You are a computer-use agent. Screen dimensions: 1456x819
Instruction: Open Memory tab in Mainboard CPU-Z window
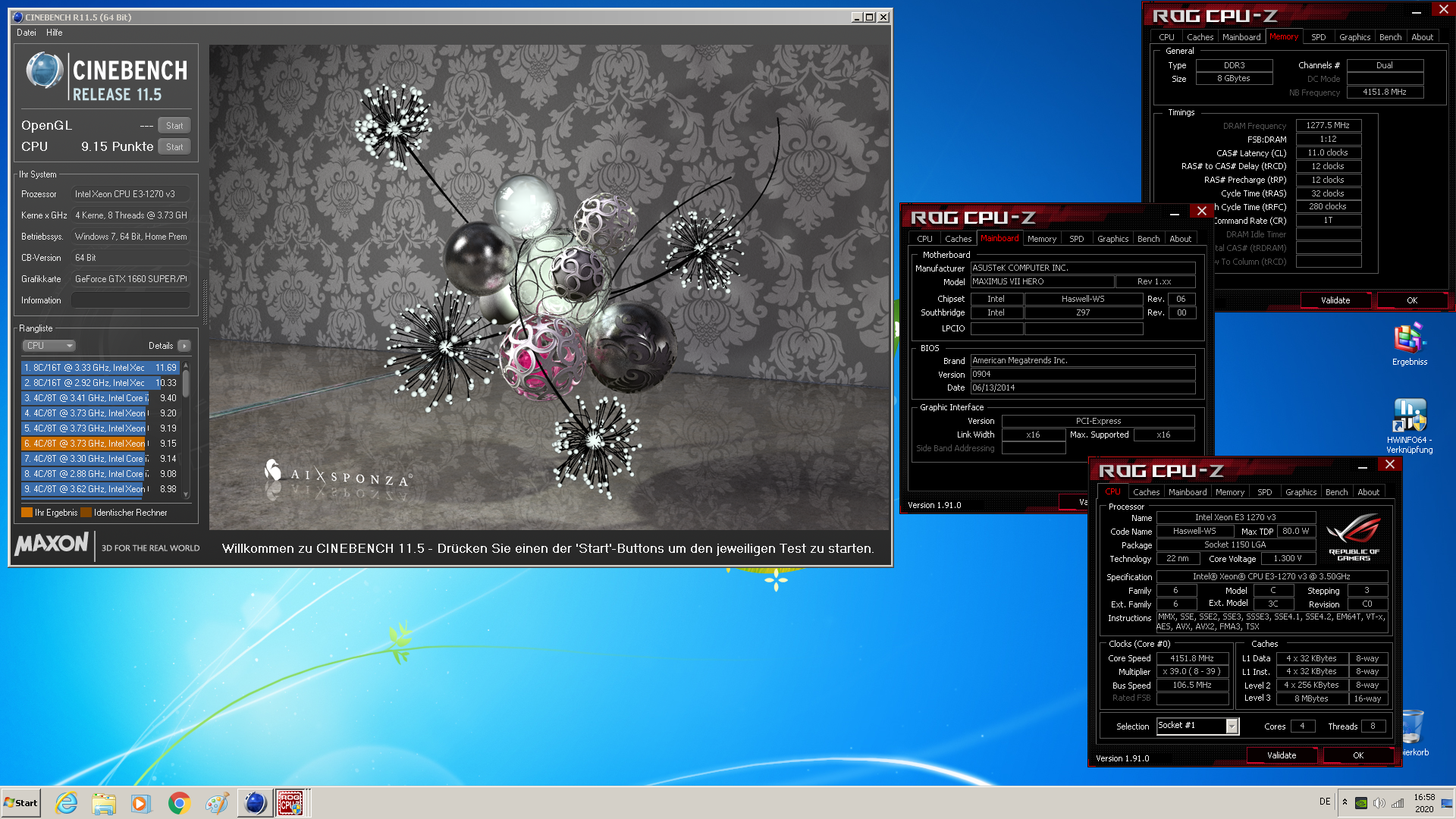pos(1042,239)
